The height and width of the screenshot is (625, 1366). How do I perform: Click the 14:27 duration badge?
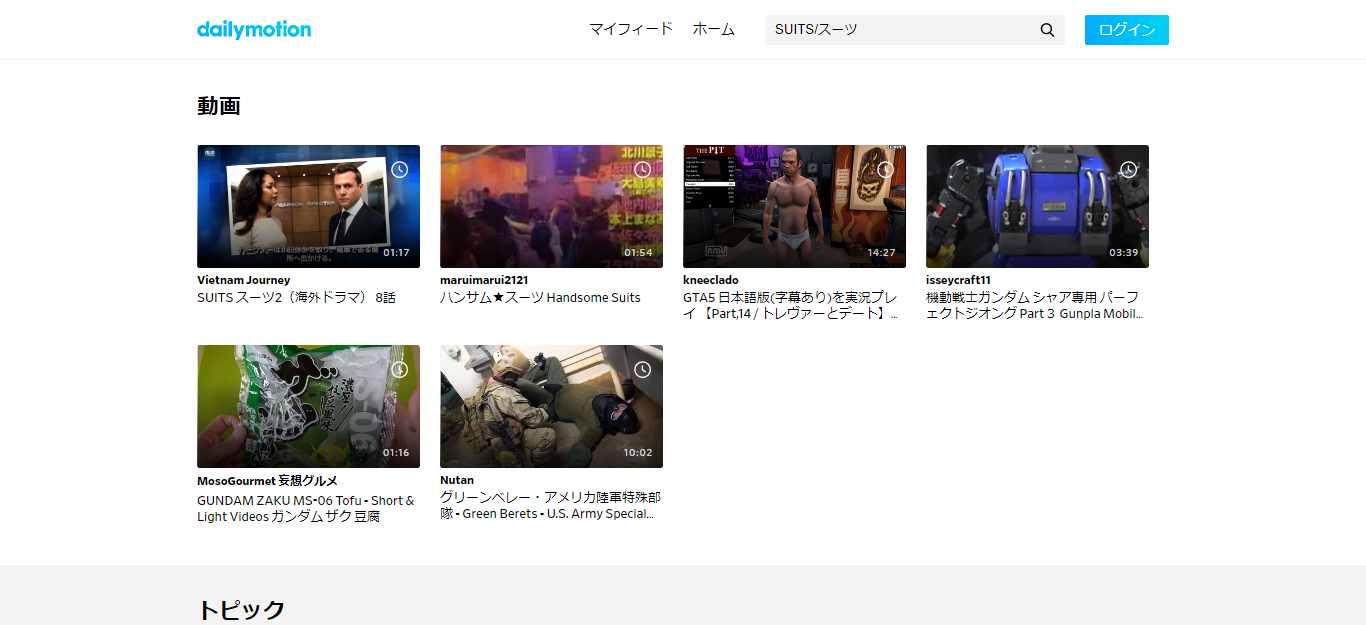point(881,253)
